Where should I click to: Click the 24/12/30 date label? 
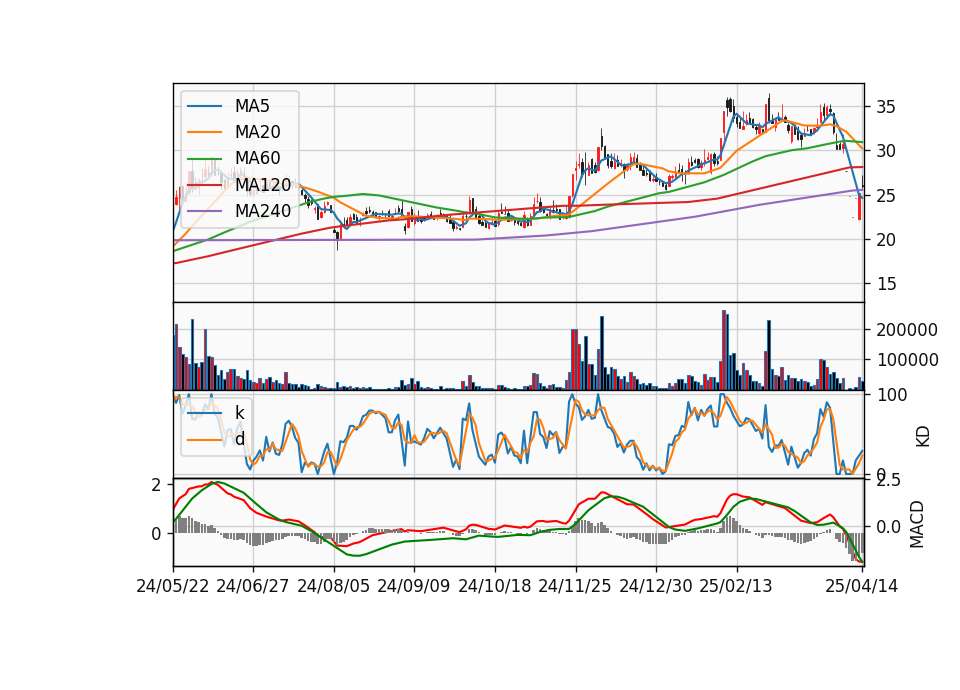656,586
